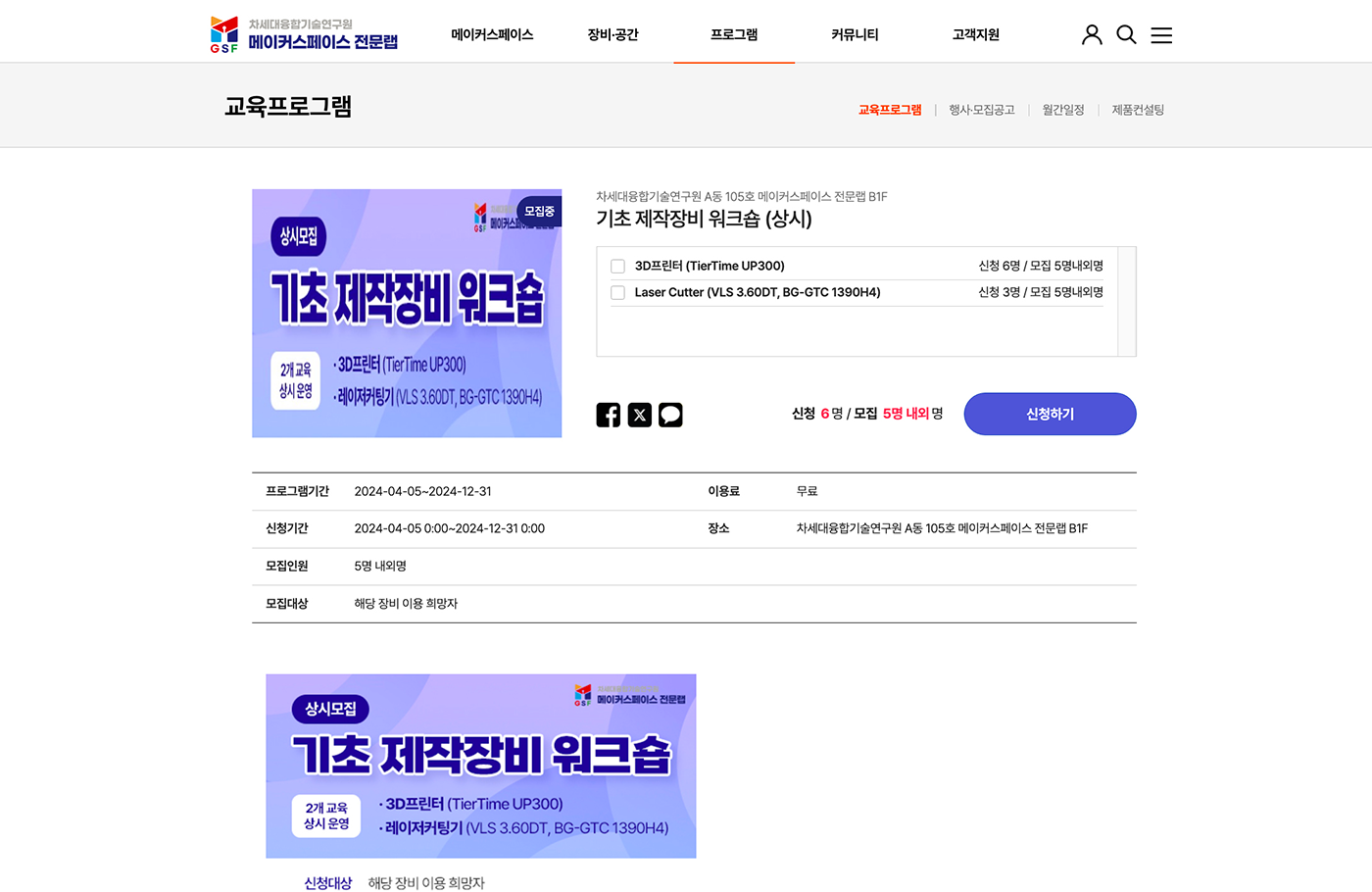This screenshot has height=892, width=1372.
Task: Open the user account icon
Action: click(1092, 35)
